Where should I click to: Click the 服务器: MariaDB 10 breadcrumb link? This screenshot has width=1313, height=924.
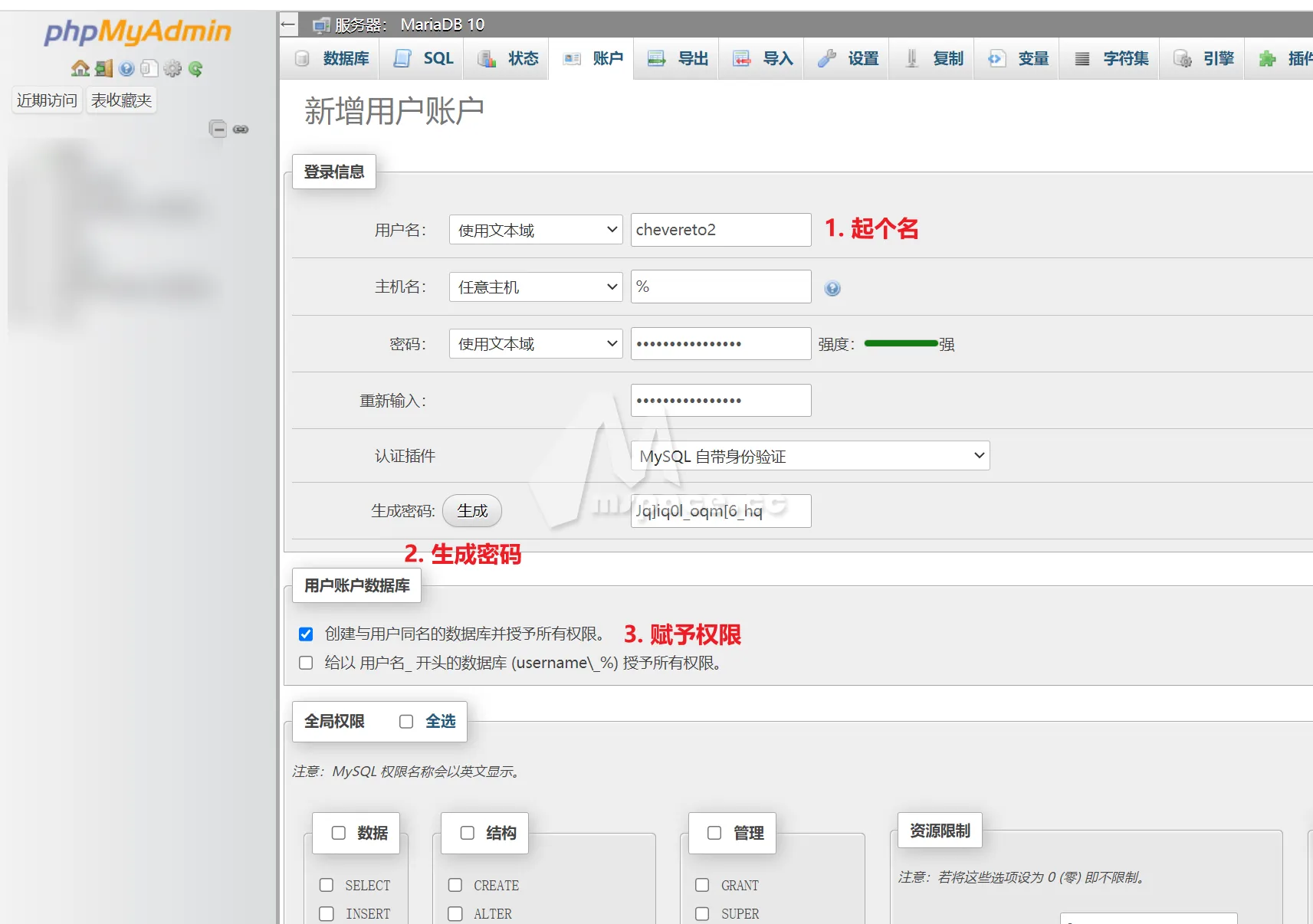(x=410, y=25)
